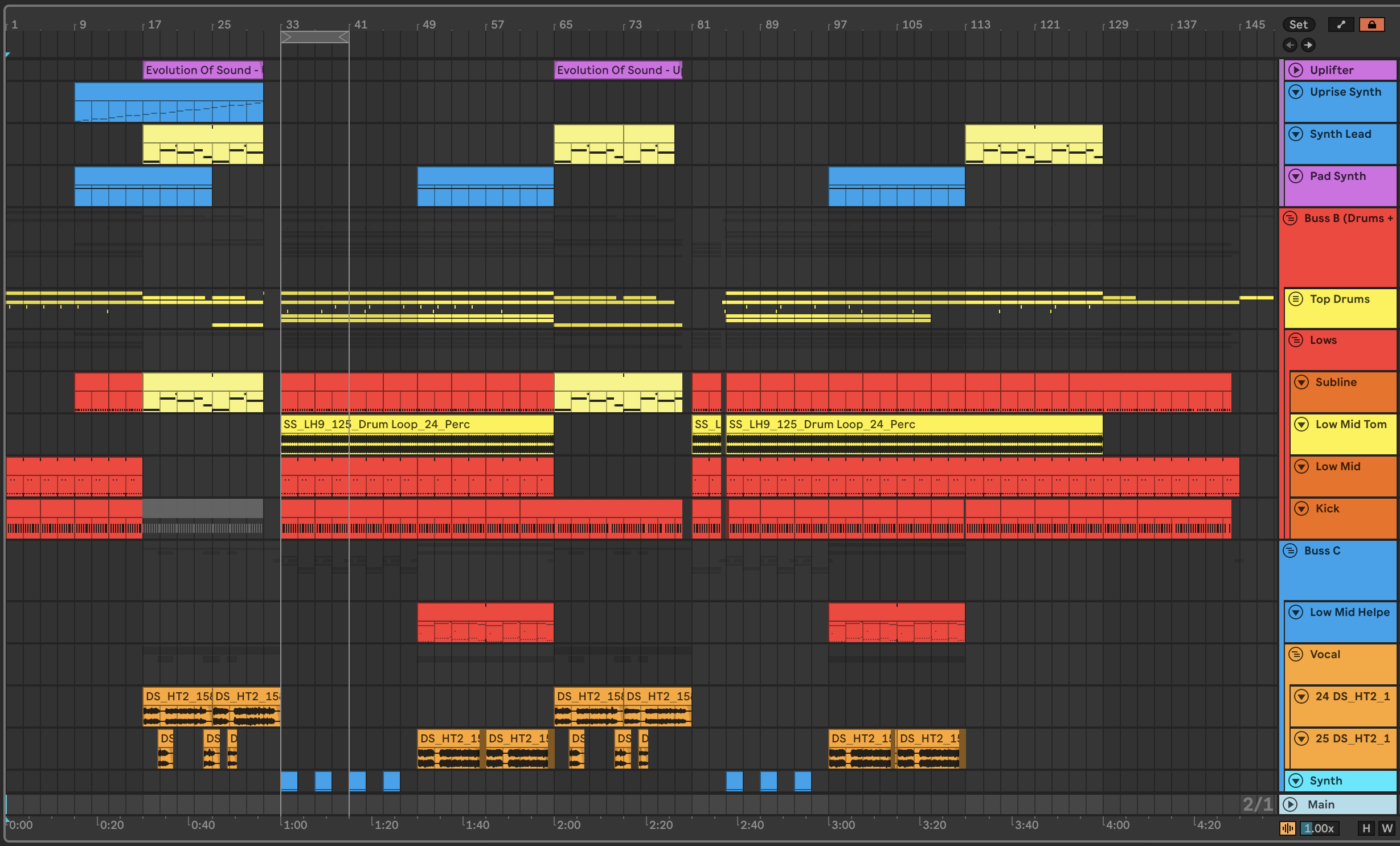Viewport: 1400px width, 846px height.
Task: Select the first Evolution Of Sound clip
Action: point(203,70)
